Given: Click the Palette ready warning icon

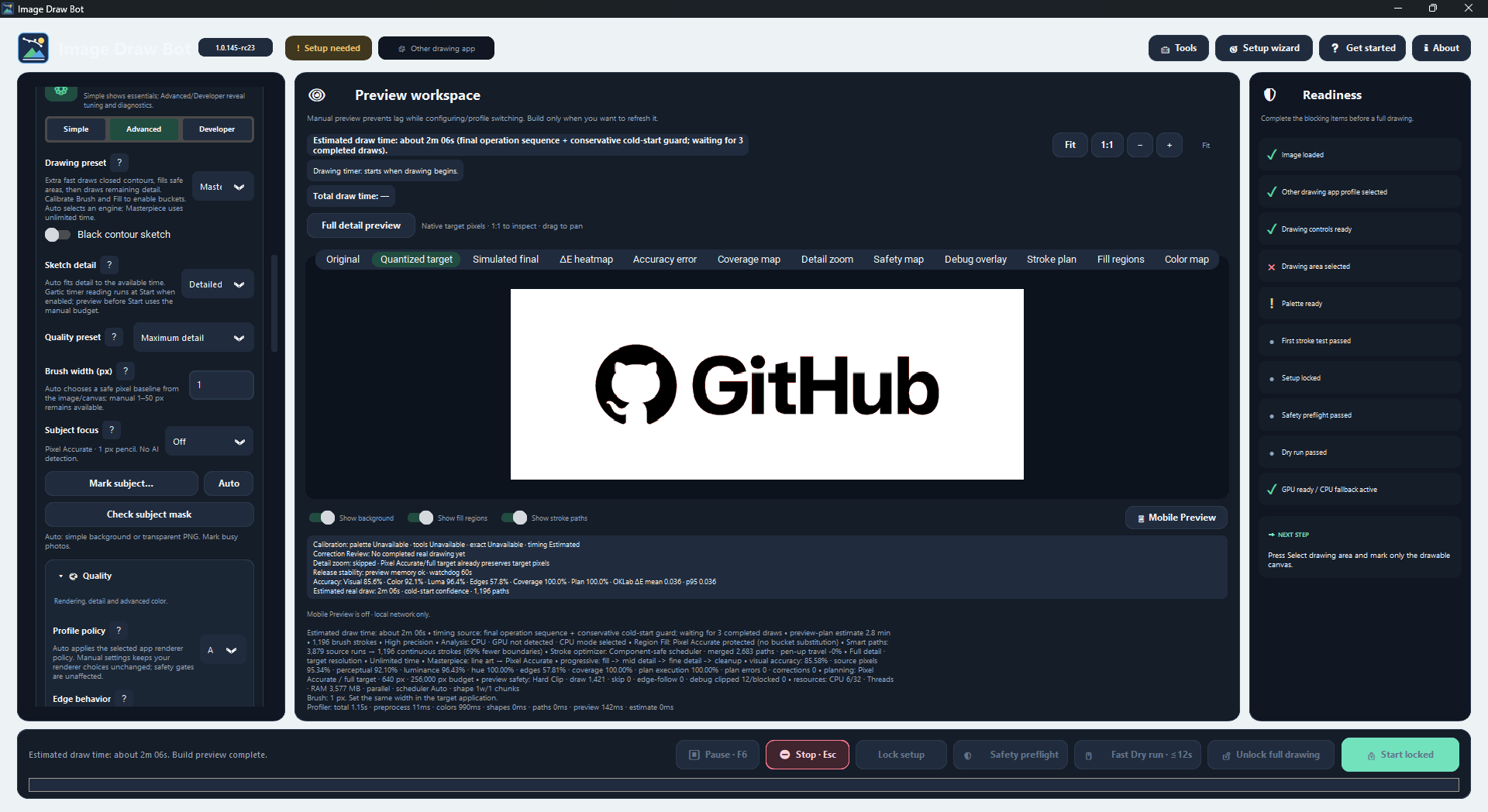Looking at the screenshot, I should [1271, 304].
